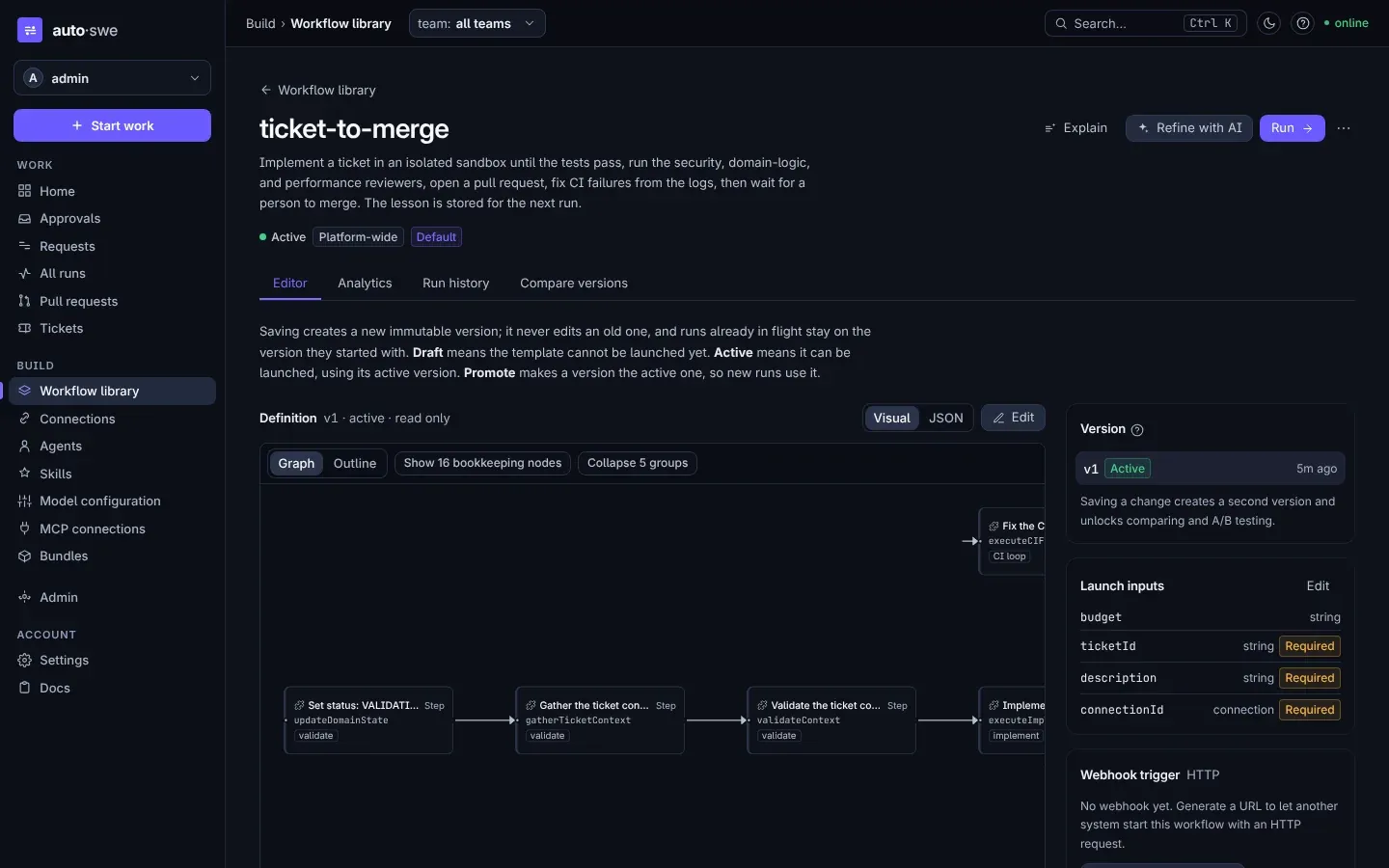Screen dimensions: 1389x868
Task: Click the admin avatar letter A
Action: pyautogui.click(x=34, y=78)
